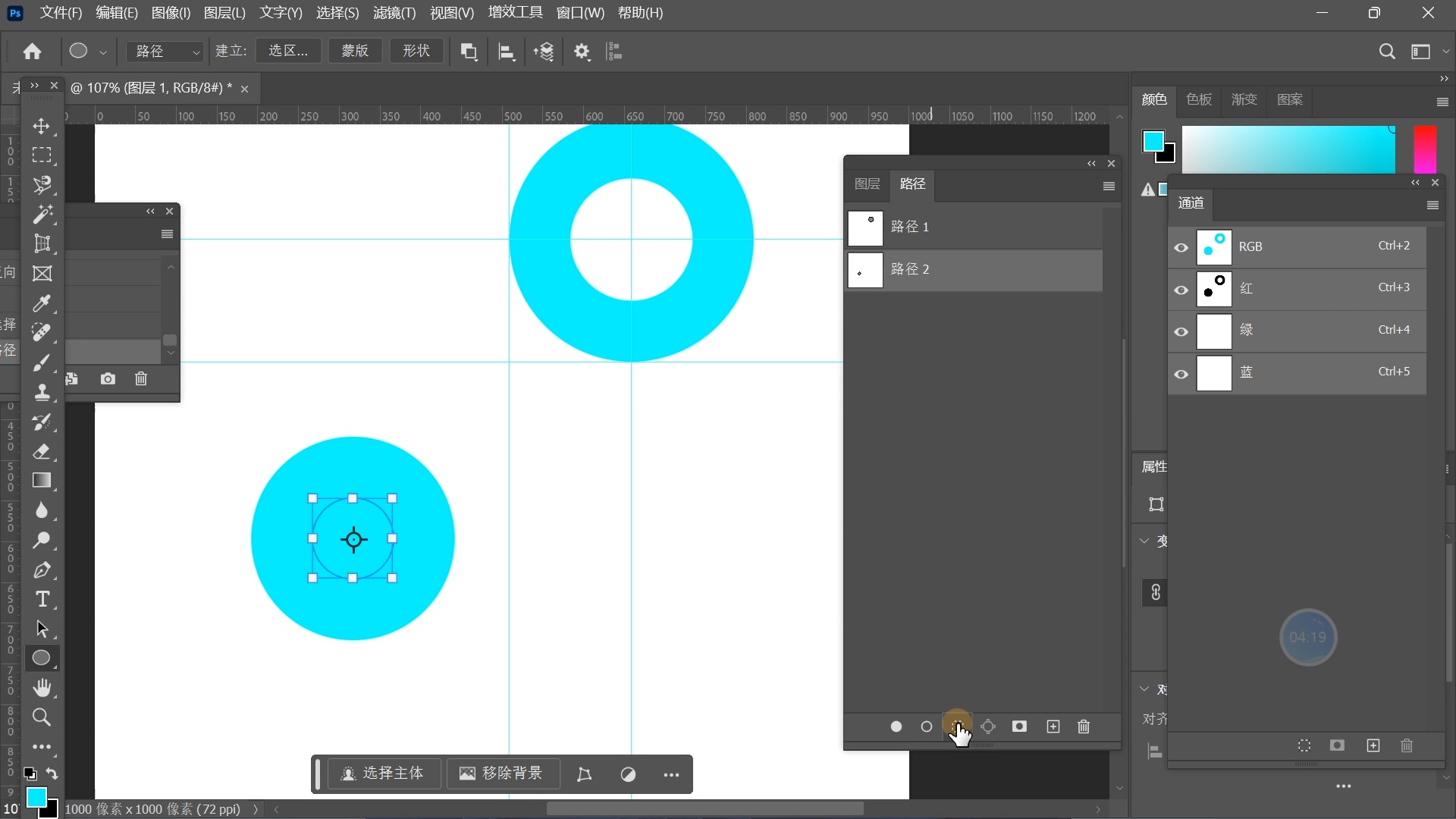Click the 选择主体 button
The image size is (1456, 819).
pyautogui.click(x=383, y=773)
